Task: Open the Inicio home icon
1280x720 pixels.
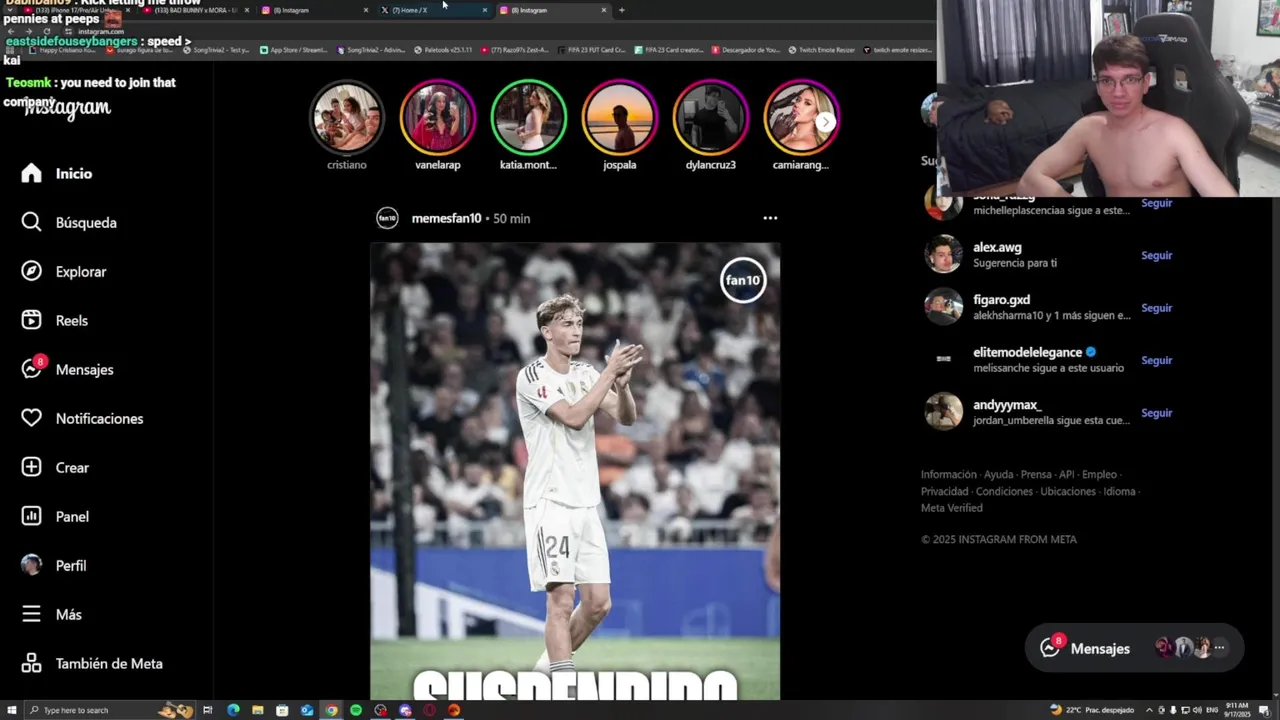Action: tap(31, 173)
